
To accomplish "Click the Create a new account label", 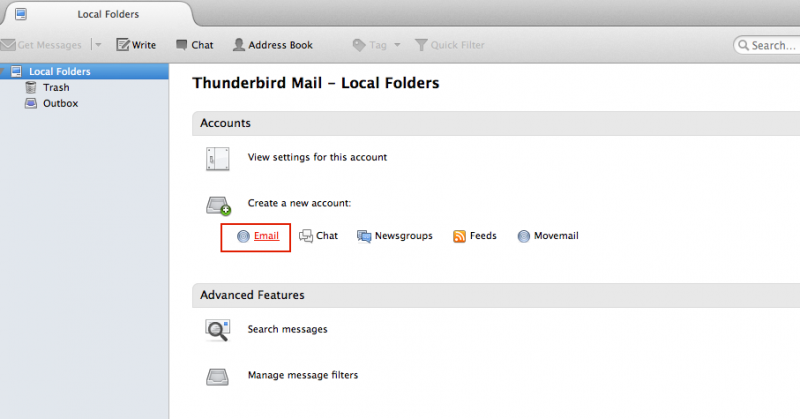I will (299, 203).
